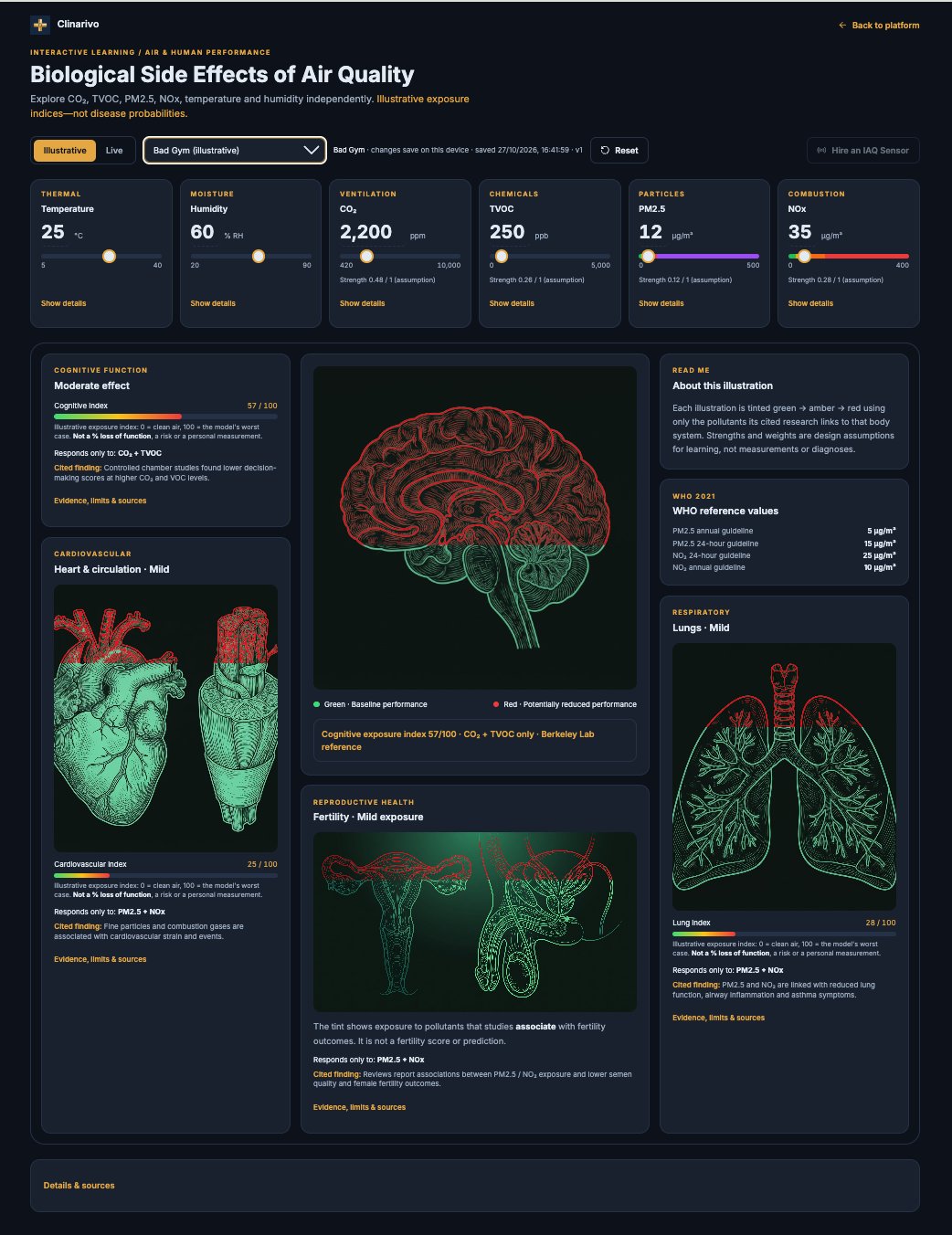Open the dropdown chevron of Bad Gym selector
The height and width of the screenshot is (1235, 952).
312,150
